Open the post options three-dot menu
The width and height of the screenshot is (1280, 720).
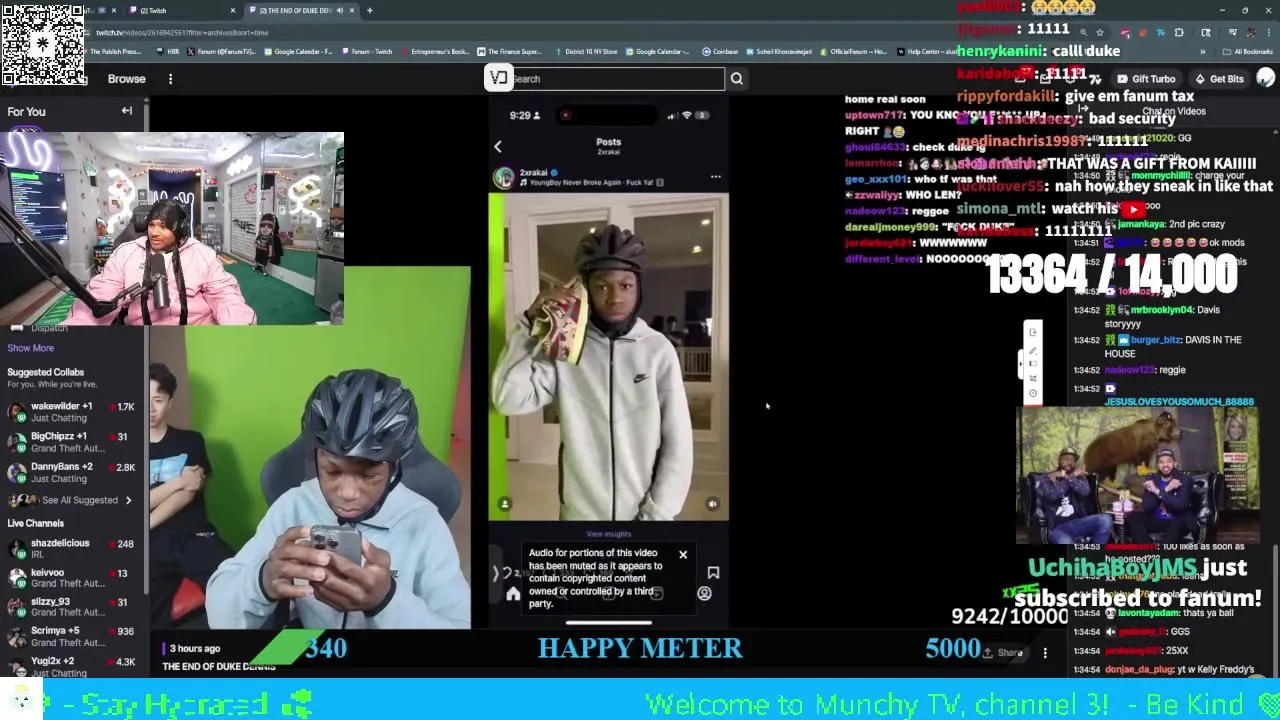tap(715, 177)
